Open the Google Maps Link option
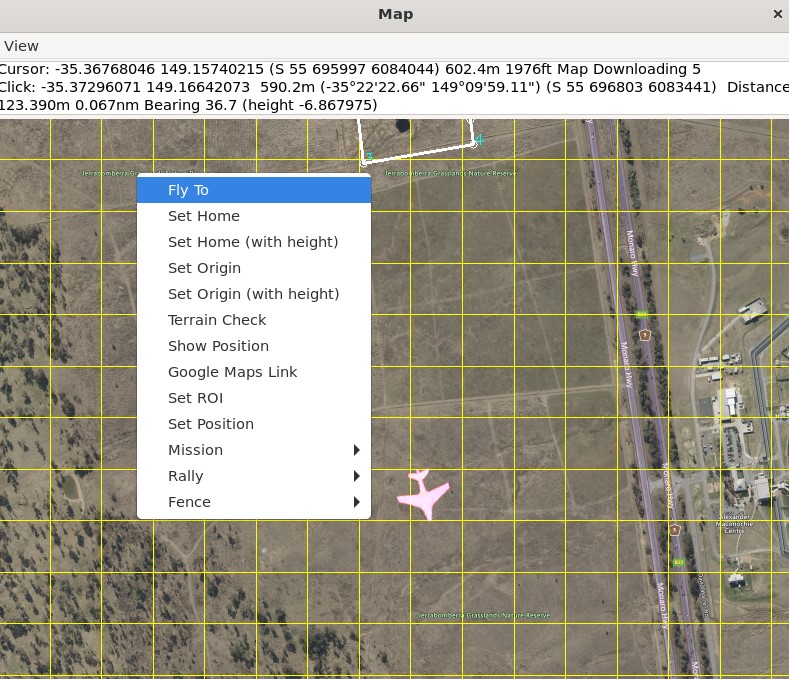 point(232,372)
